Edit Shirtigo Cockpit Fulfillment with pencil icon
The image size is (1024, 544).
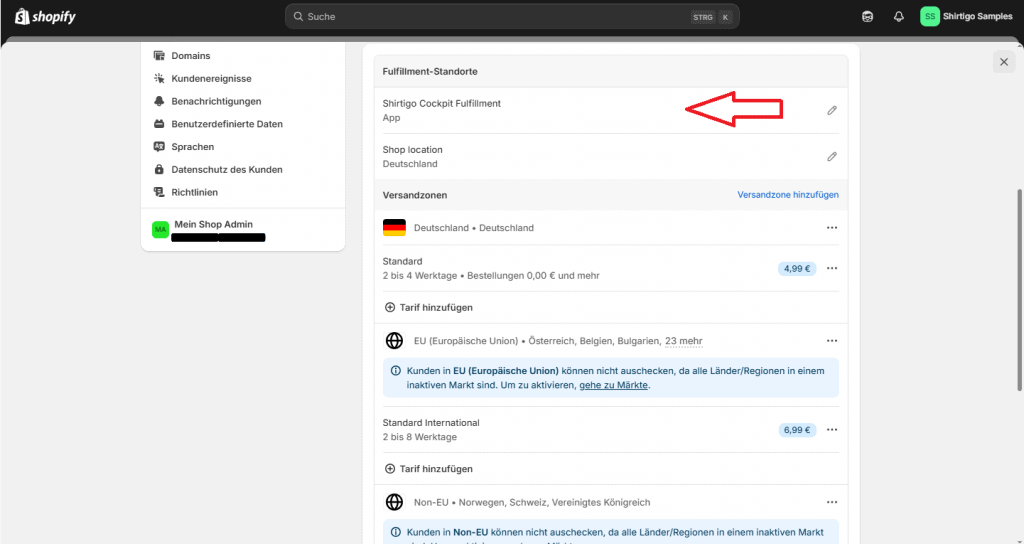[x=832, y=110]
